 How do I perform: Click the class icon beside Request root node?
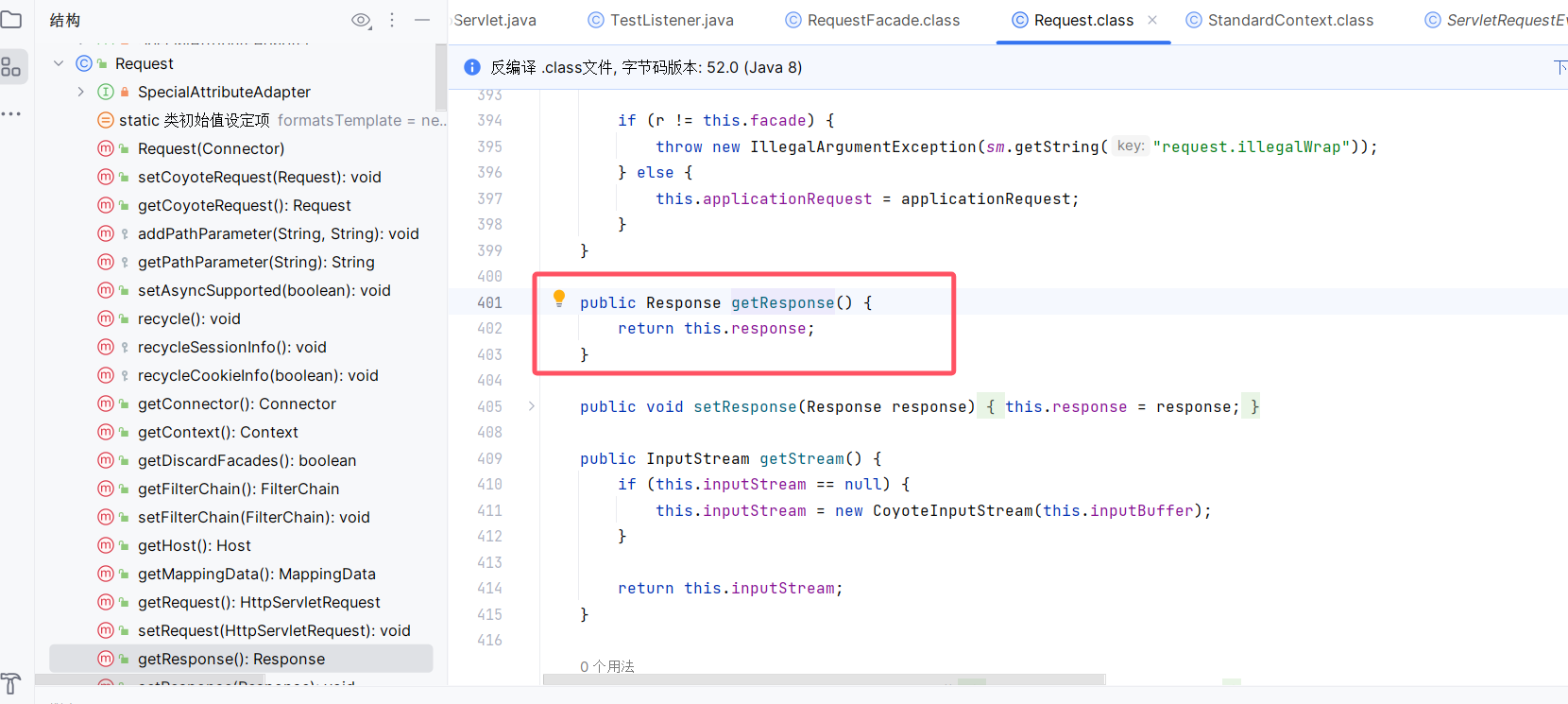click(x=84, y=63)
